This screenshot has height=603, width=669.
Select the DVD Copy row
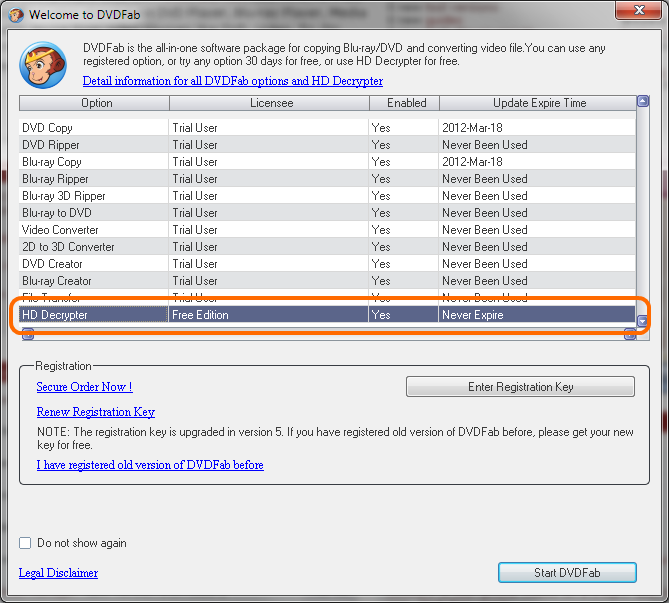pyautogui.click(x=327, y=128)
